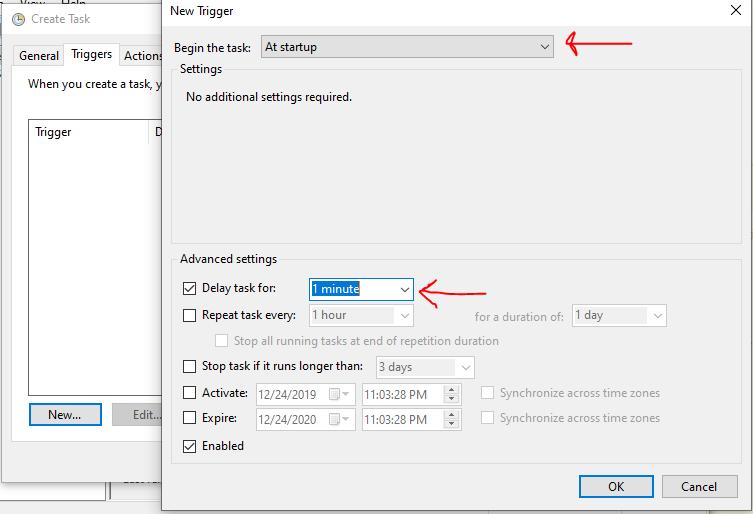Uncheck the Delay task for checkbox

190,289
